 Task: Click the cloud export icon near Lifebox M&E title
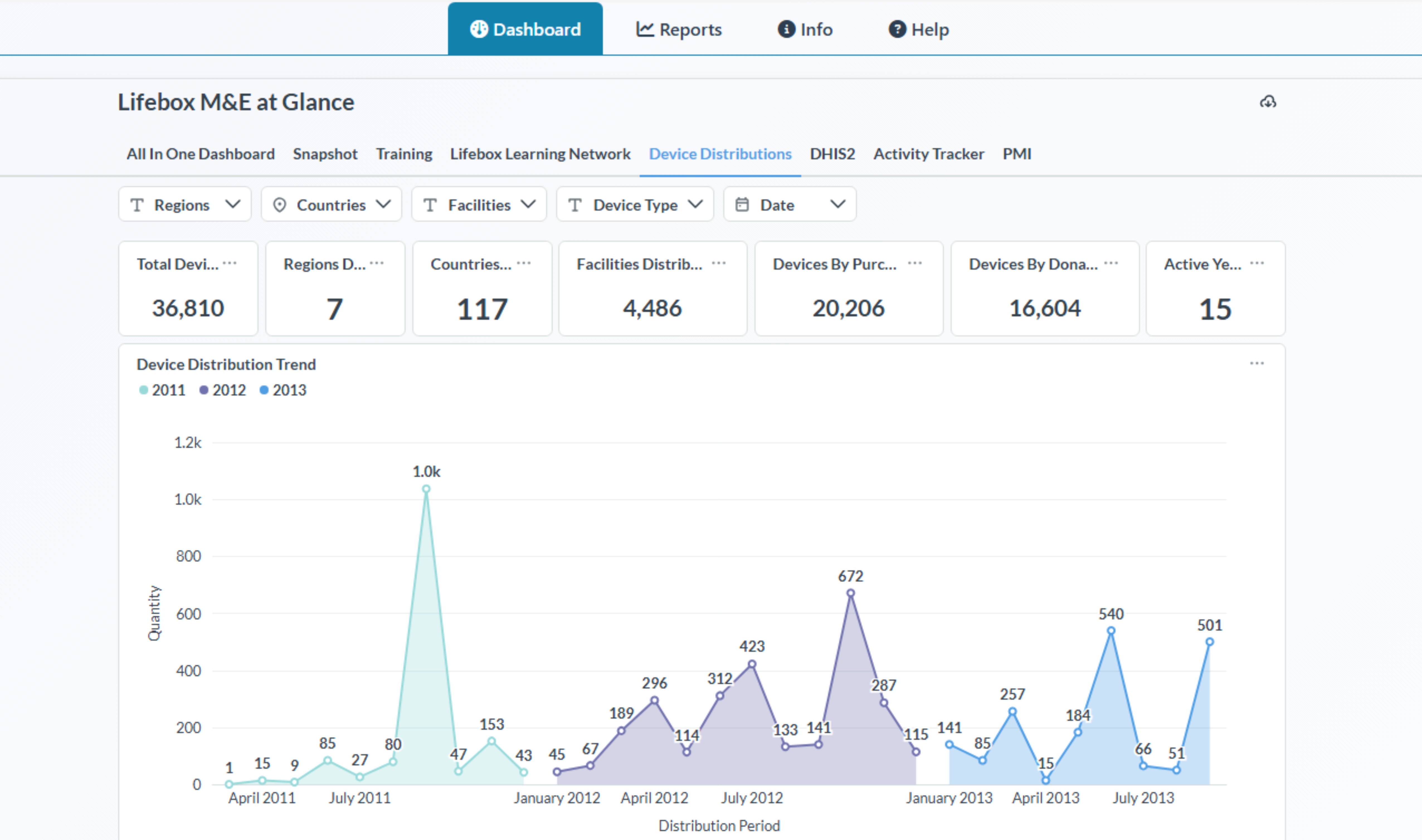click(x=1268, y=102)
